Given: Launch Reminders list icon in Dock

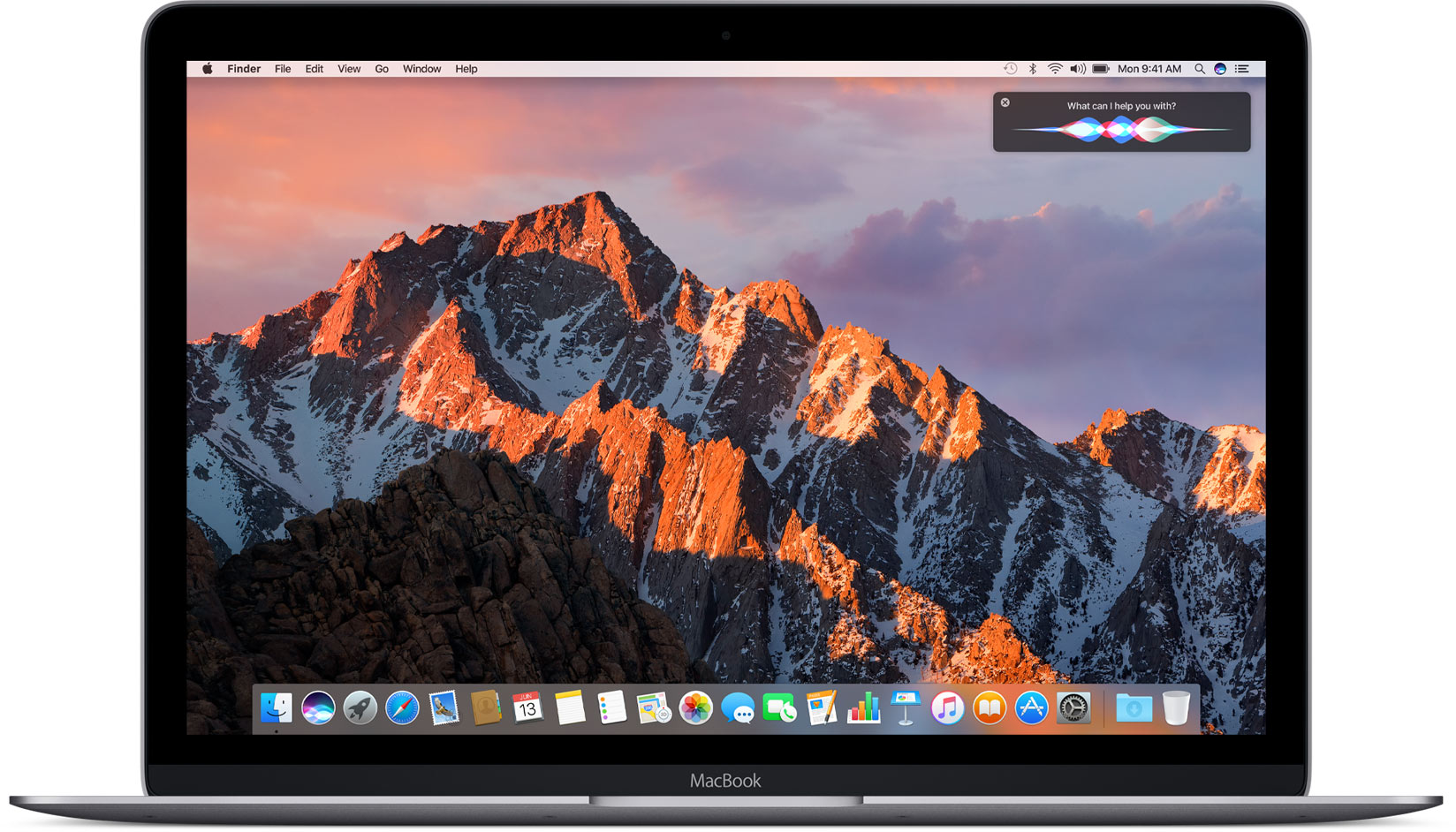Looking at the screenshot, I should click(611, 708).
